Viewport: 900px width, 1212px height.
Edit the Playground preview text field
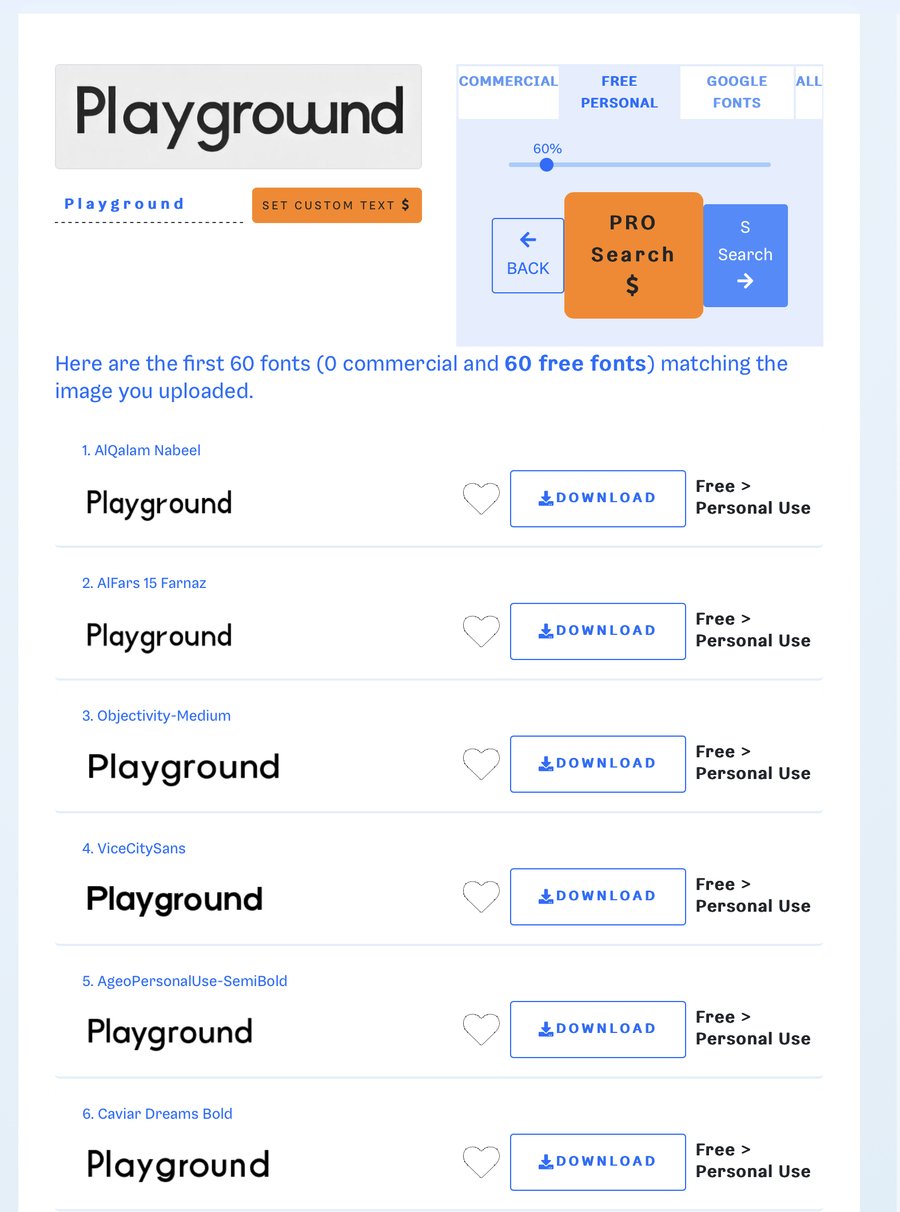coord(148,204)
